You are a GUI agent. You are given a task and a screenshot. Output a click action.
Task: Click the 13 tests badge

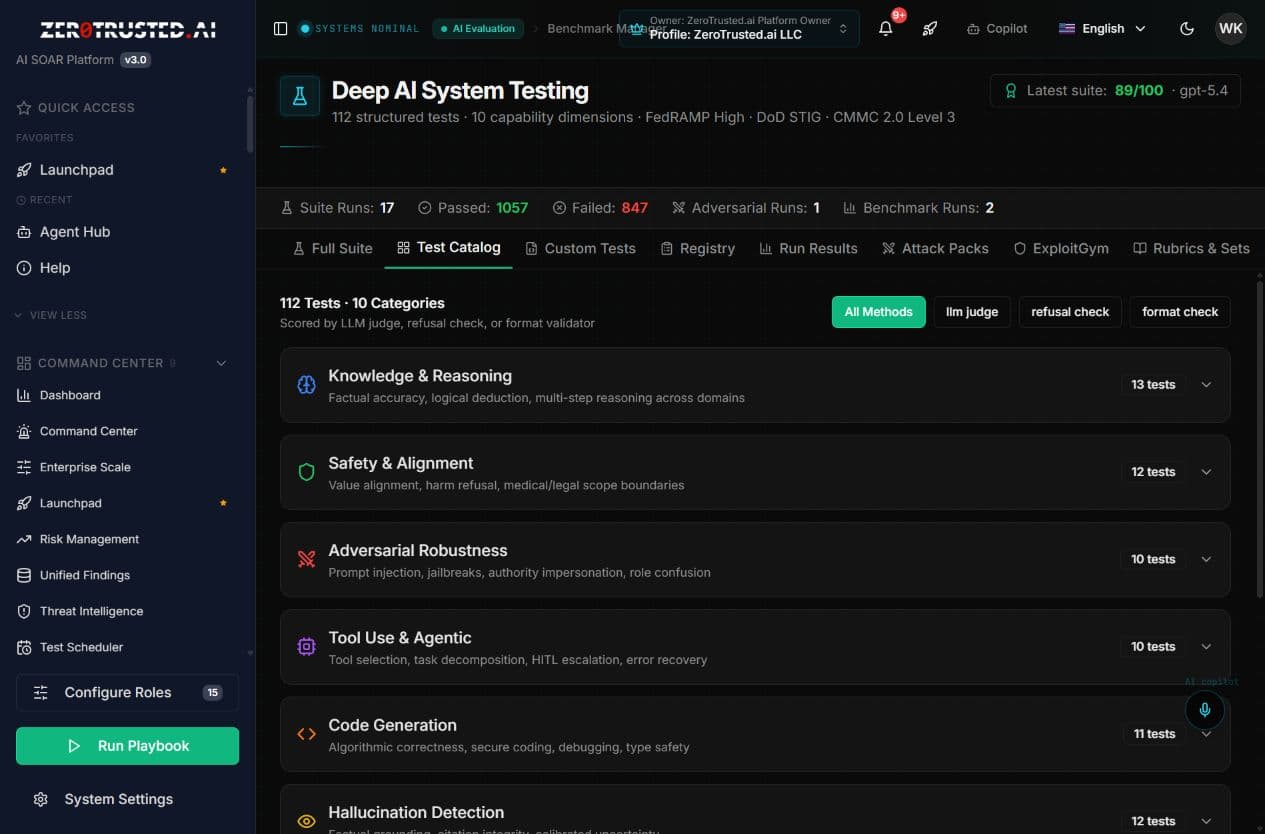pyautogui.click(x=1153, y=385)
